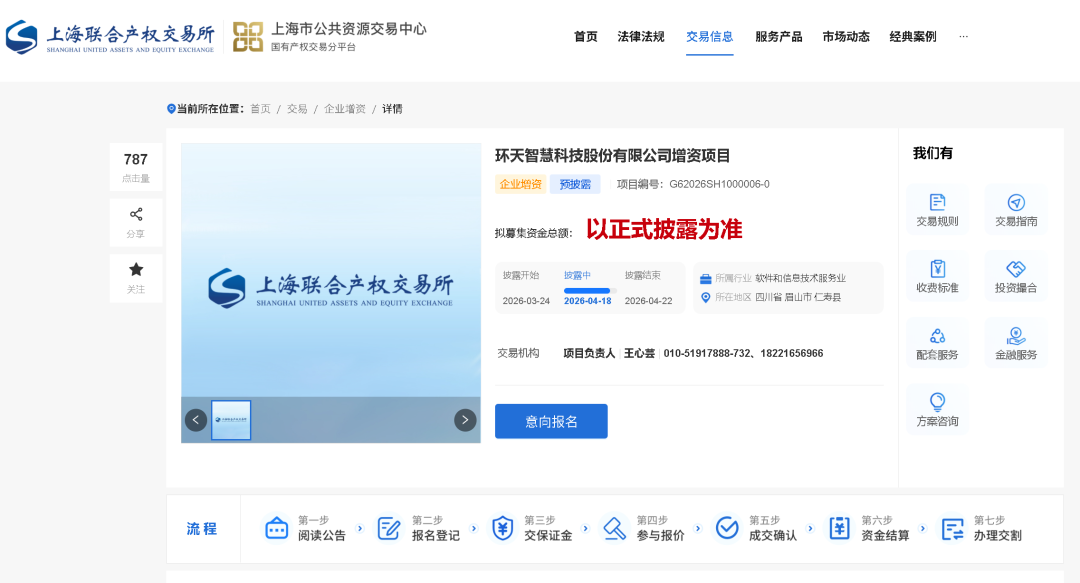
Task: Open the 交易规则 icon in sidebar
Action: (937, 203)
